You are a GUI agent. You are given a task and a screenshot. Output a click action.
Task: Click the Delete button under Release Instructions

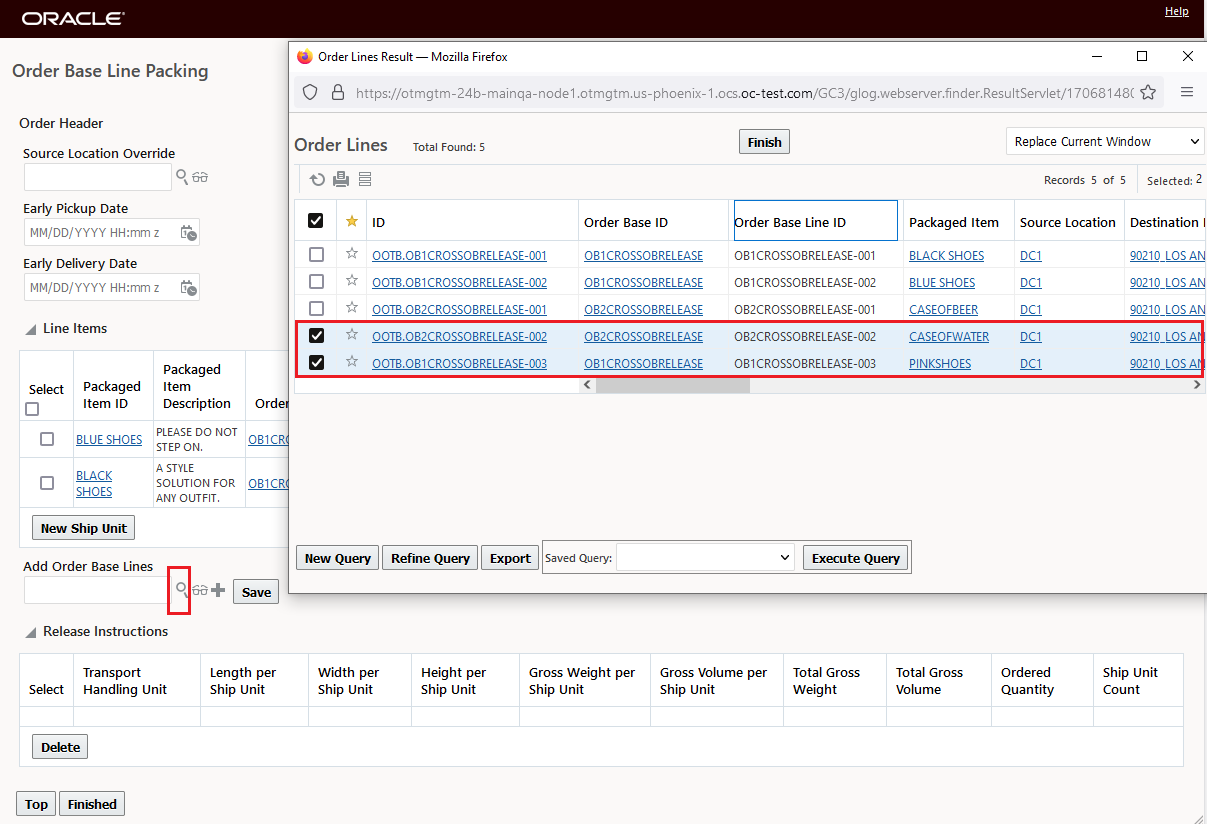coord(60,747)
